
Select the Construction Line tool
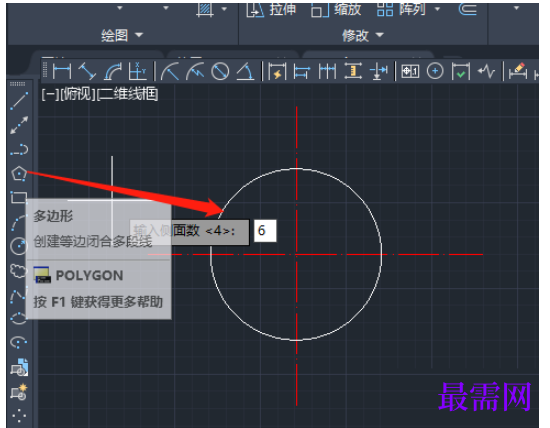point(19,125)
